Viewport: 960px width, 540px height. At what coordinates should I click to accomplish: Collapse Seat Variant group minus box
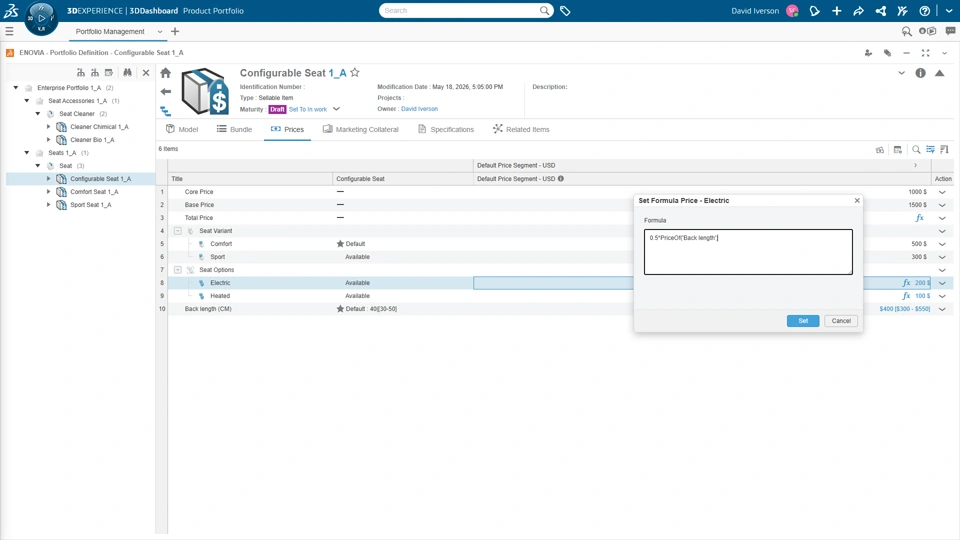(178, 231)
